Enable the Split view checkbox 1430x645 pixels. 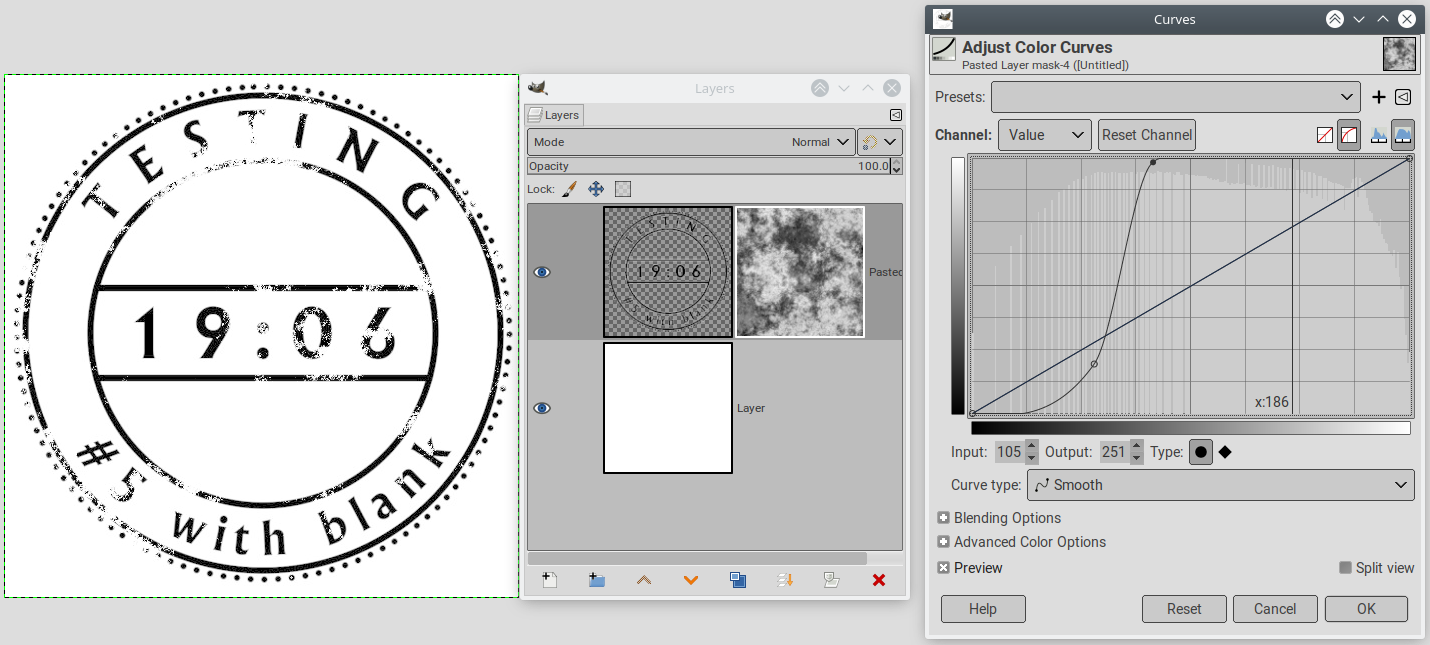tap(1345, 568)
